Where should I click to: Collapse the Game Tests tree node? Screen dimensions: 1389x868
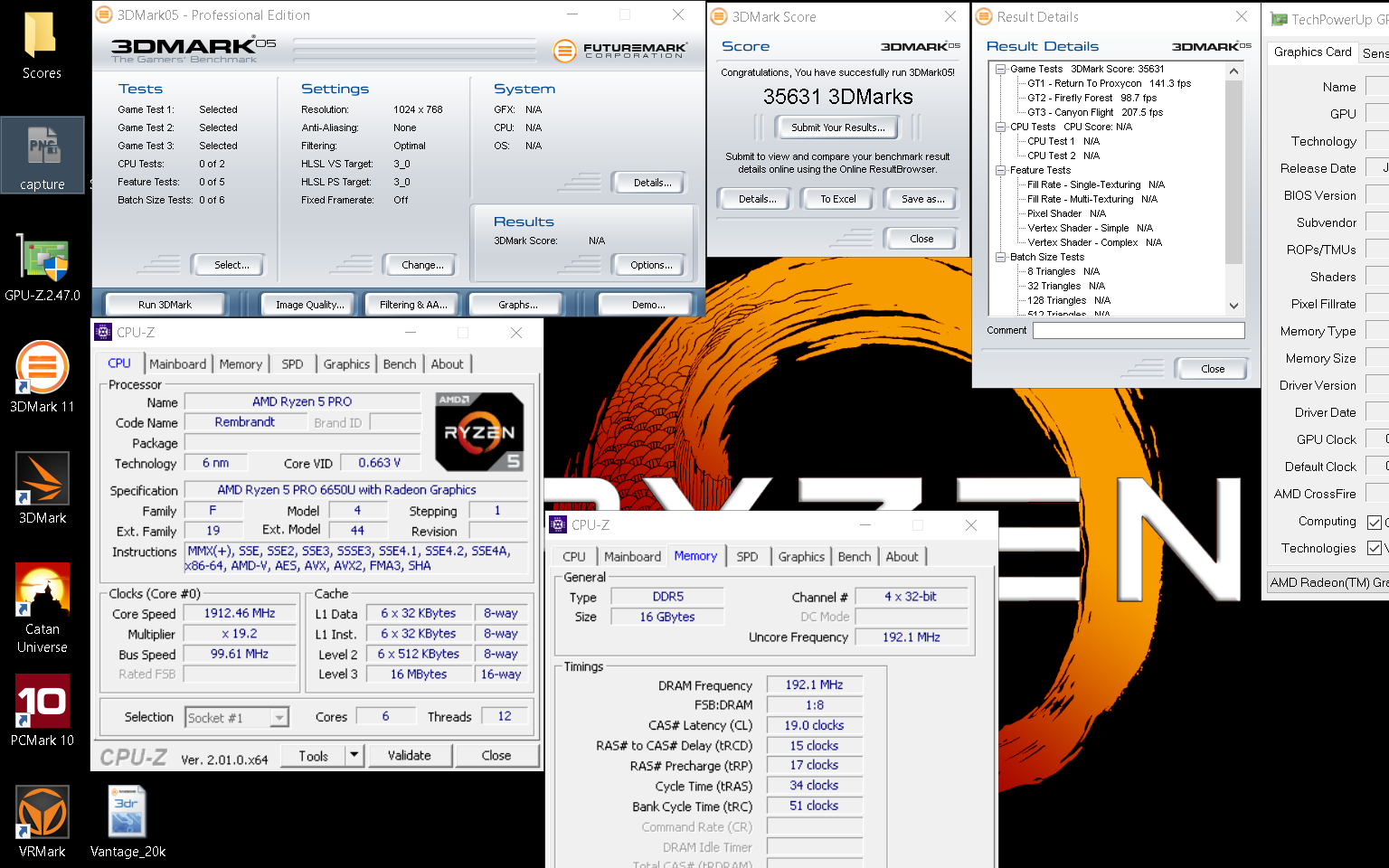click(x=1001, y=69)
